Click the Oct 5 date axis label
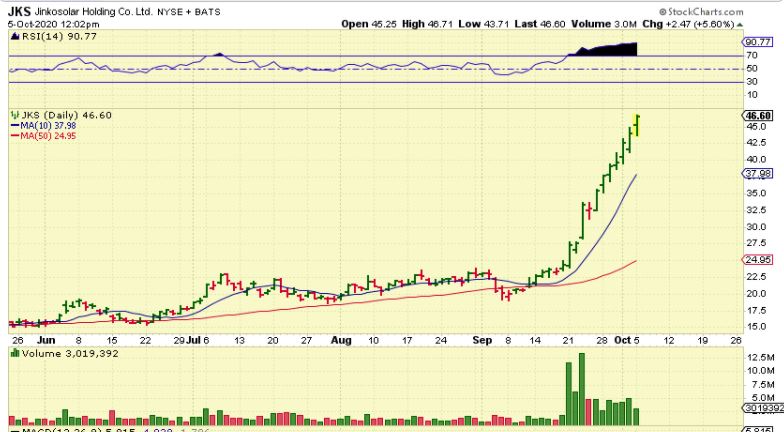784x432 pixels. click(627, 340)
